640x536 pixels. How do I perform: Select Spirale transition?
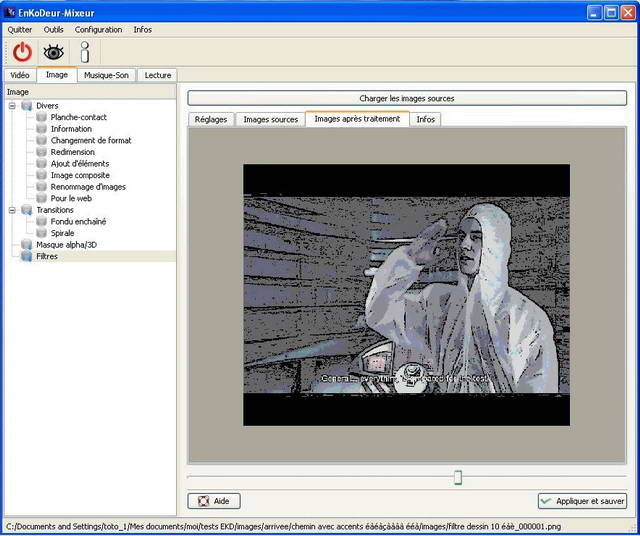pyautogui.click(x=62, y=233)
